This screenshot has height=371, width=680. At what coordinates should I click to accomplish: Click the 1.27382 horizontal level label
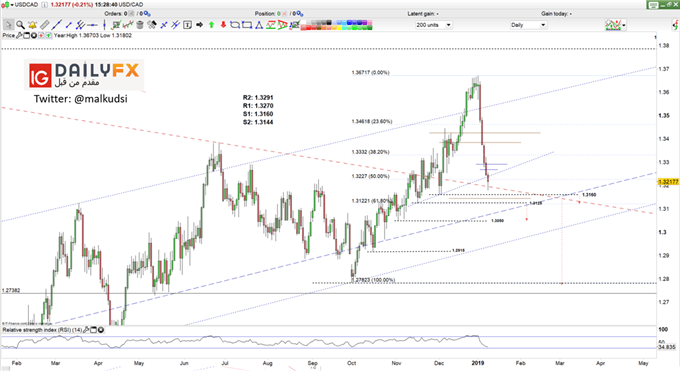coord(11,290)
